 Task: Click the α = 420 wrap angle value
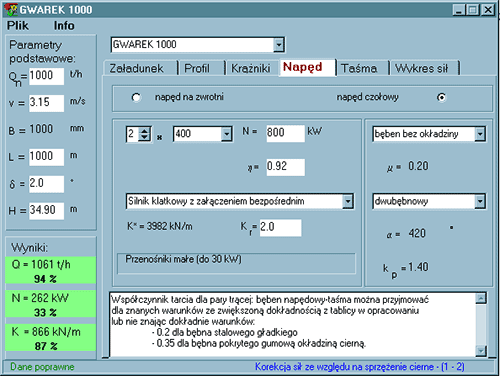point(406,234)
